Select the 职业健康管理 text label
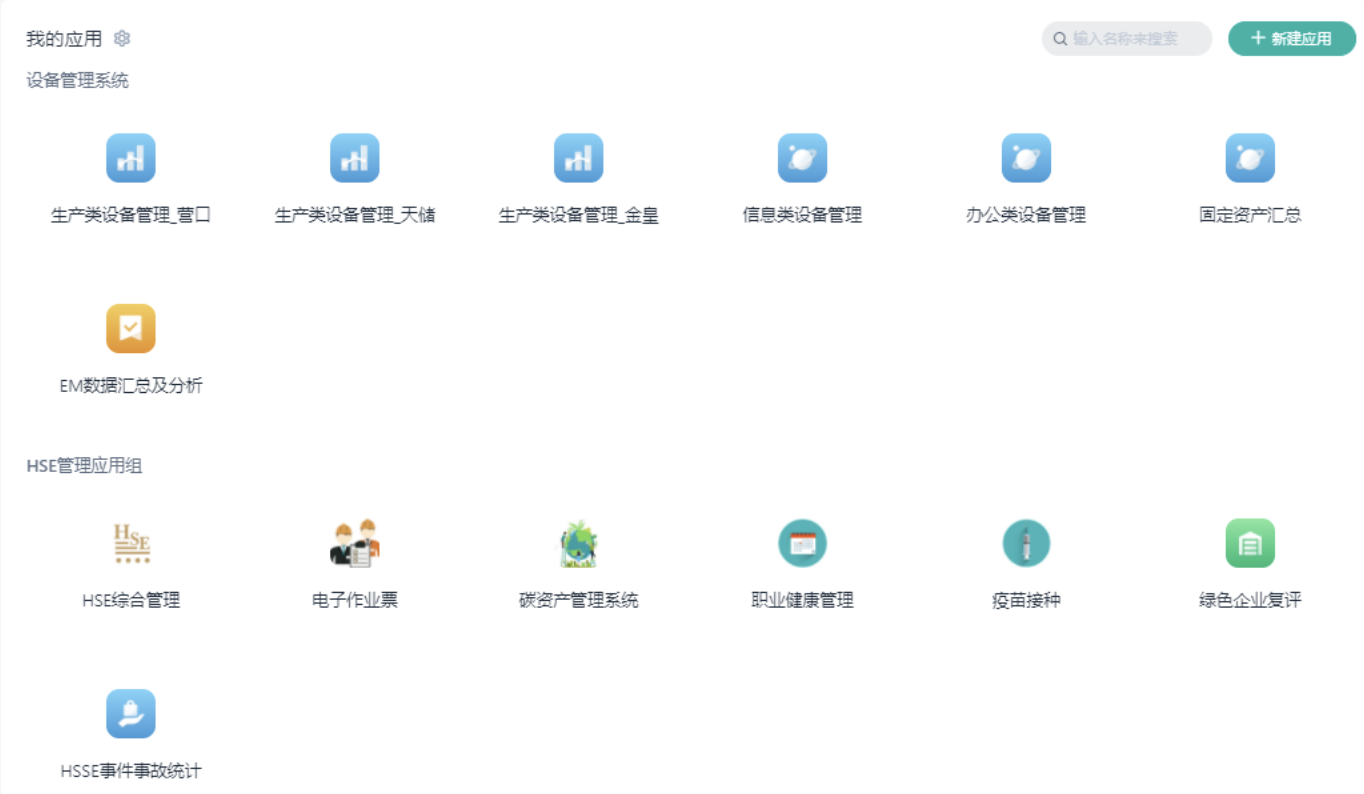 point(803,601)
